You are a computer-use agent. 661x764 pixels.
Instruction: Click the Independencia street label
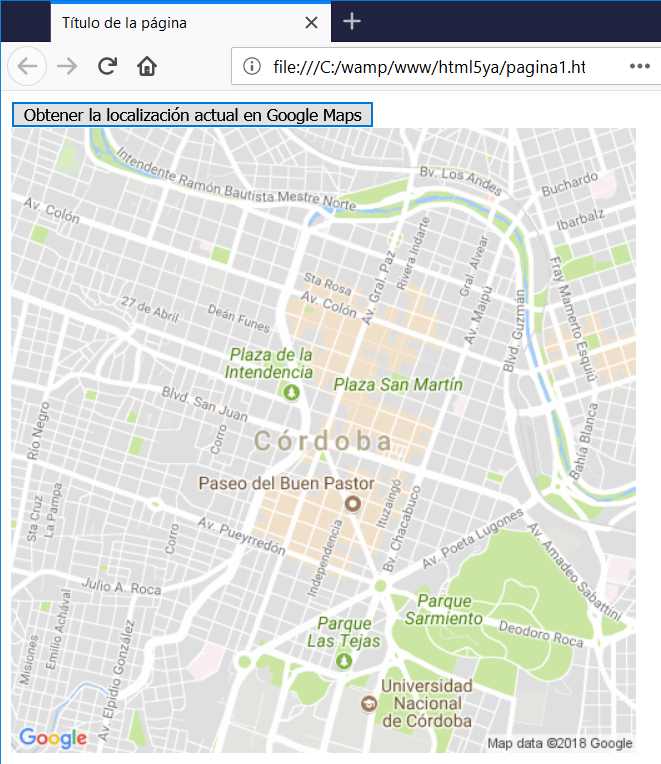click(324, 558)
